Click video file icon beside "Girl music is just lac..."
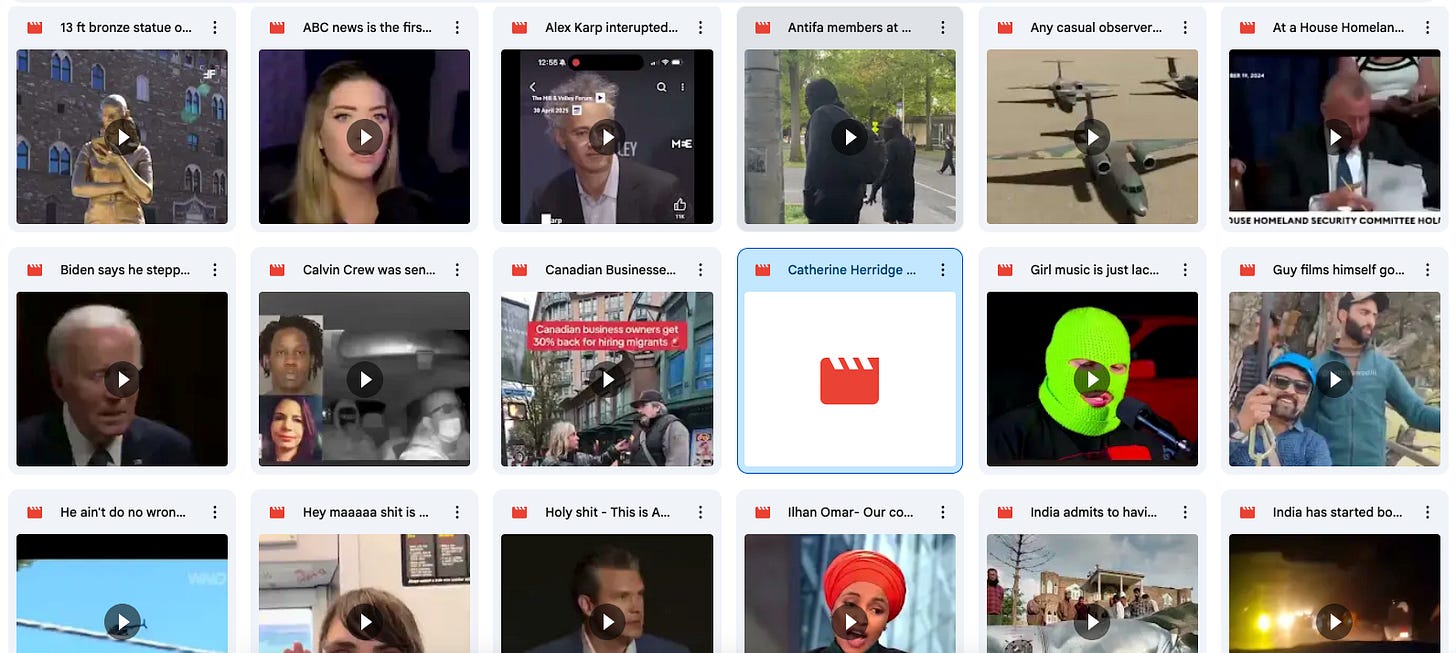 [1005, 270]
